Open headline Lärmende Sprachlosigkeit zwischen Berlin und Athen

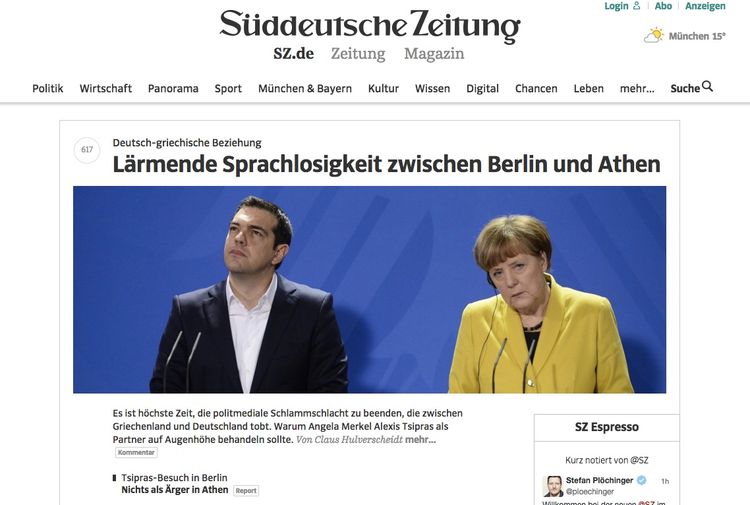coord(386,164)
